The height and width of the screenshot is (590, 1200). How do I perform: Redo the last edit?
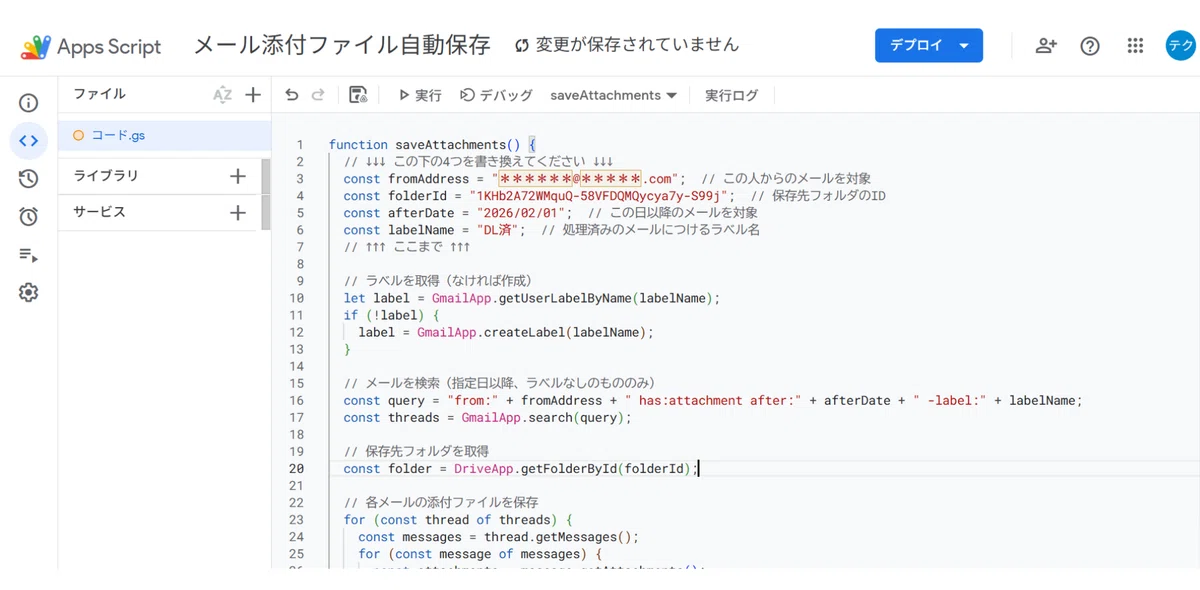(x=318, y=95)
